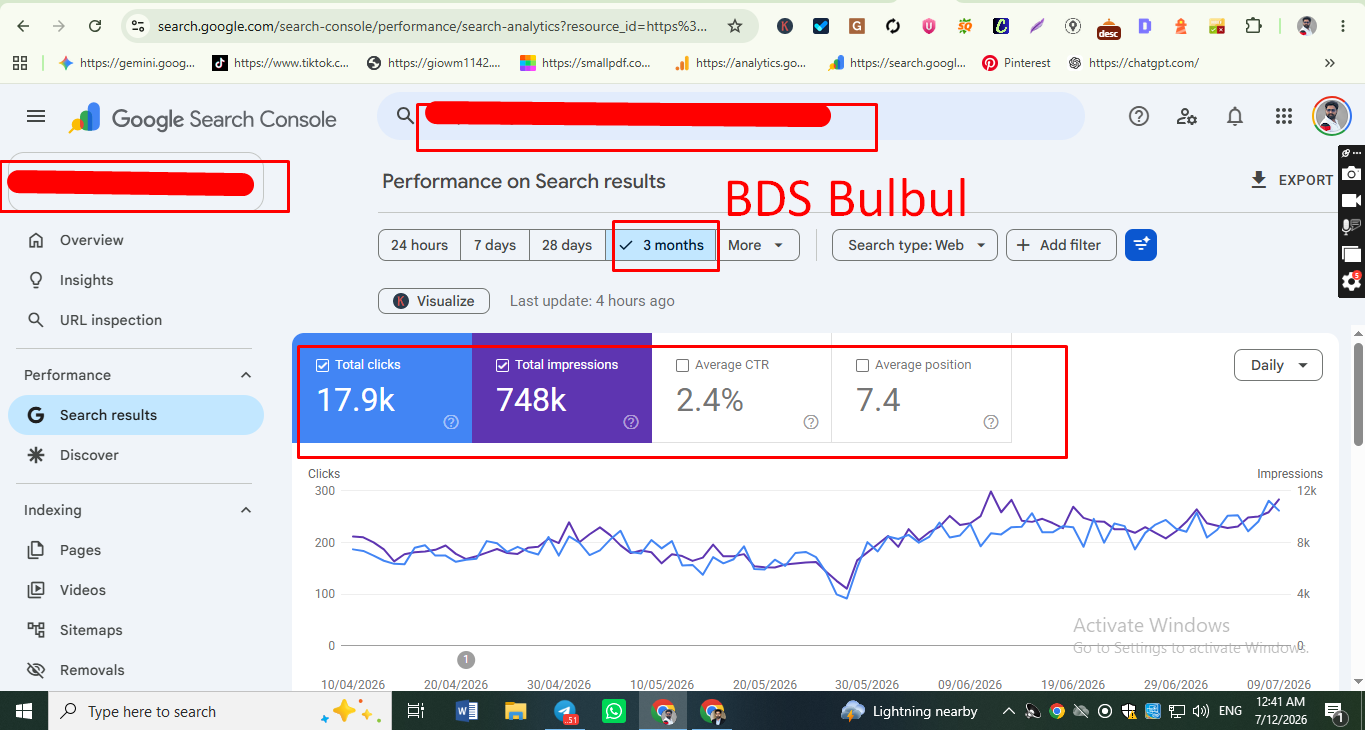This screenshot has height=730, width=1365.
Task: Click the Total clicks help icon
Action: pyautogui.click(x=451, y=422)
